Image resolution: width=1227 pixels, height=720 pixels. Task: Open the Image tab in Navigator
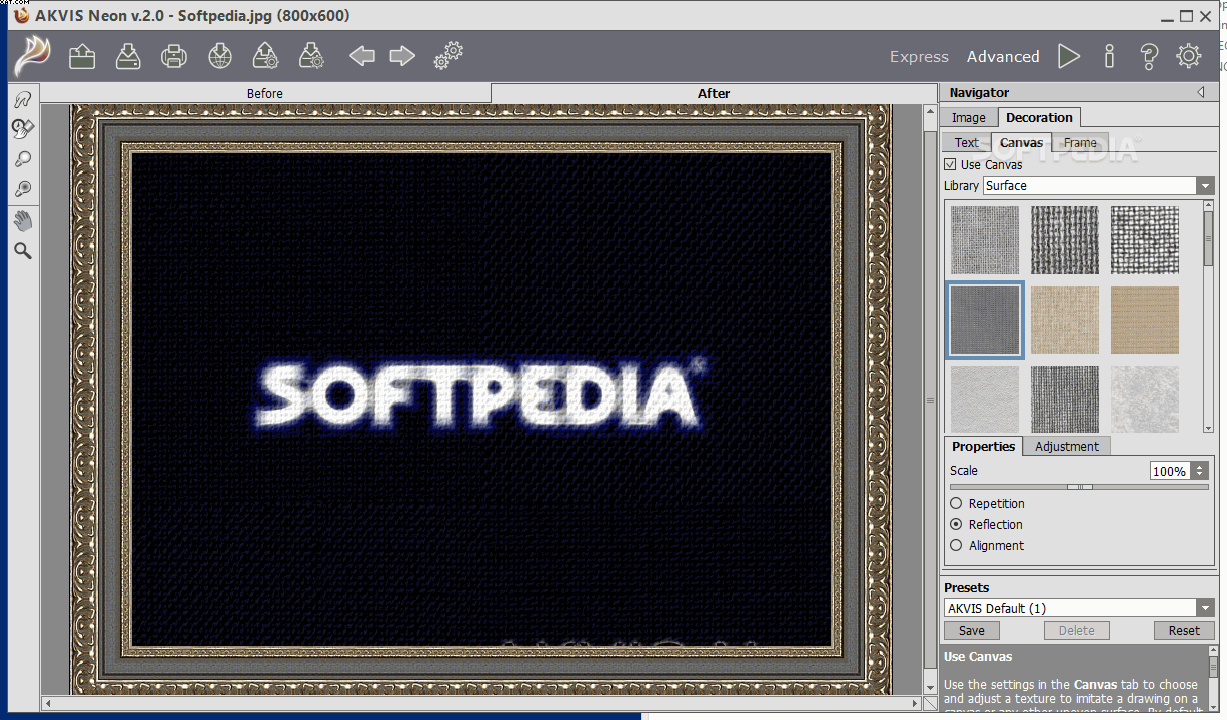point(968,117)
